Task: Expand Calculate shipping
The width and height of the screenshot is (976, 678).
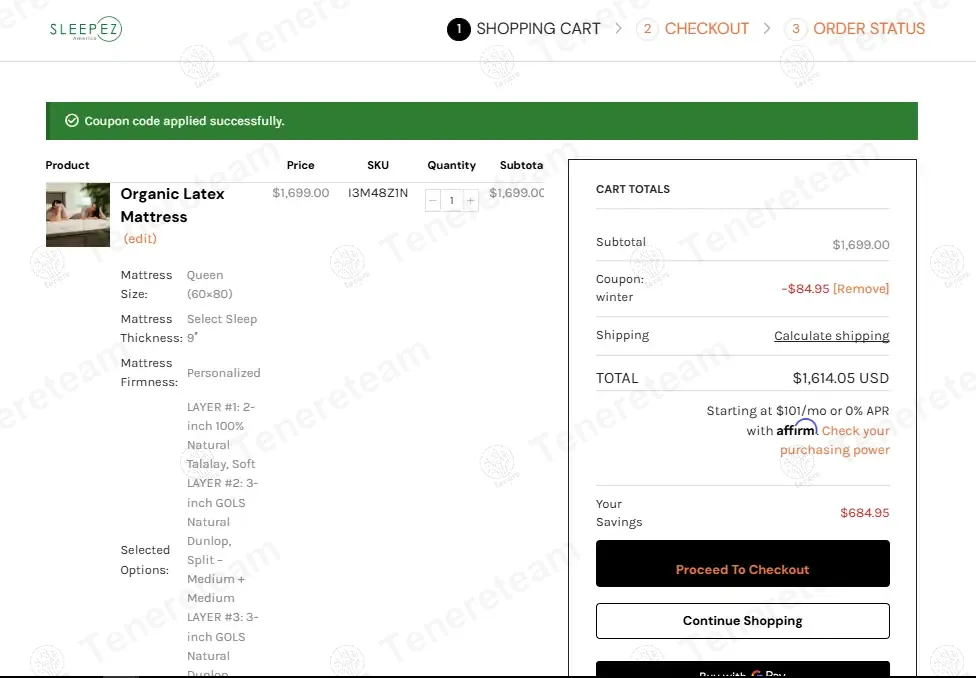Action: click(831, 336)
